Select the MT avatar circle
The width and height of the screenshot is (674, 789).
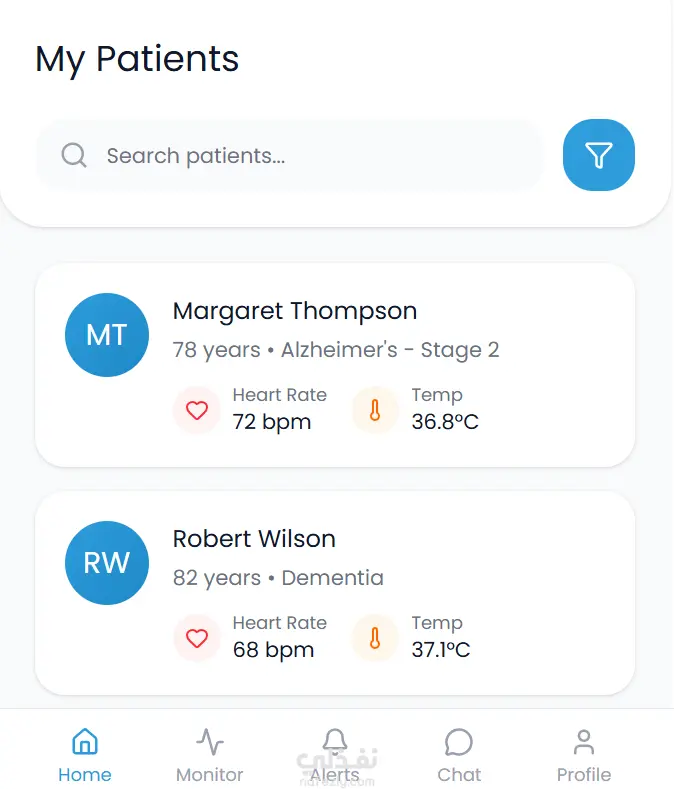107,335
